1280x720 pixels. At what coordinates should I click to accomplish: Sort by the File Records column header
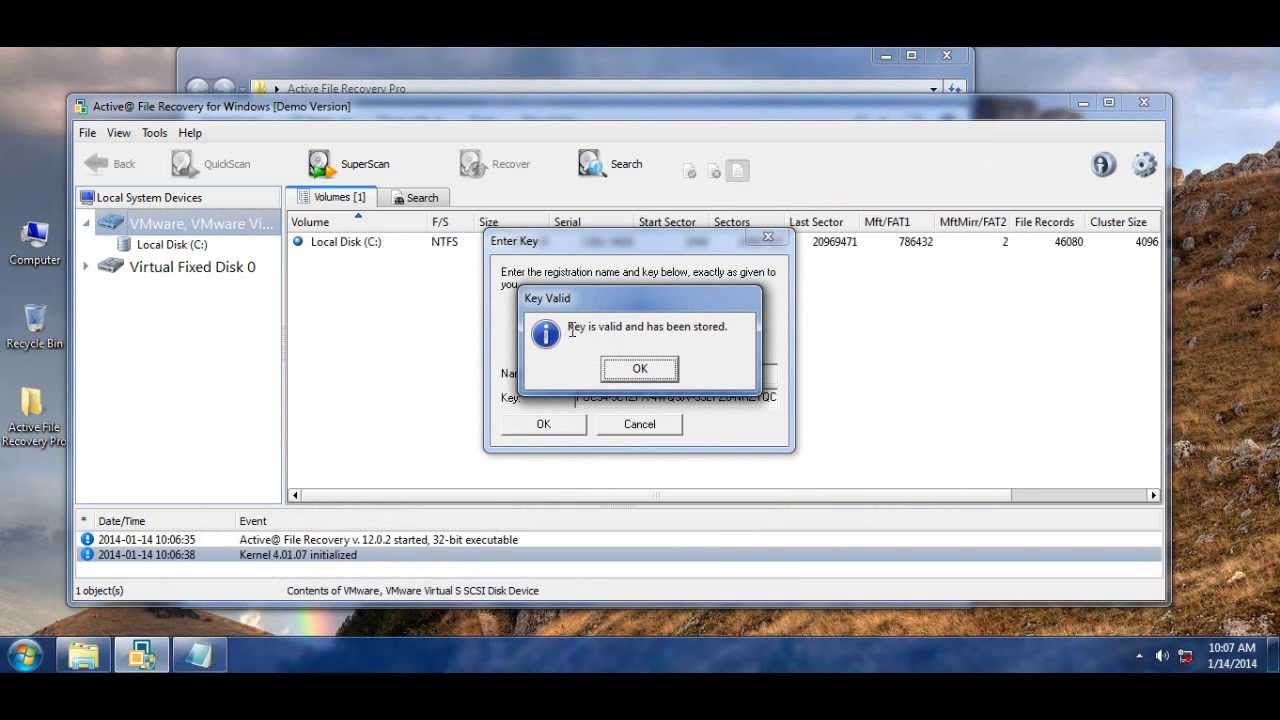(1044, 222)
